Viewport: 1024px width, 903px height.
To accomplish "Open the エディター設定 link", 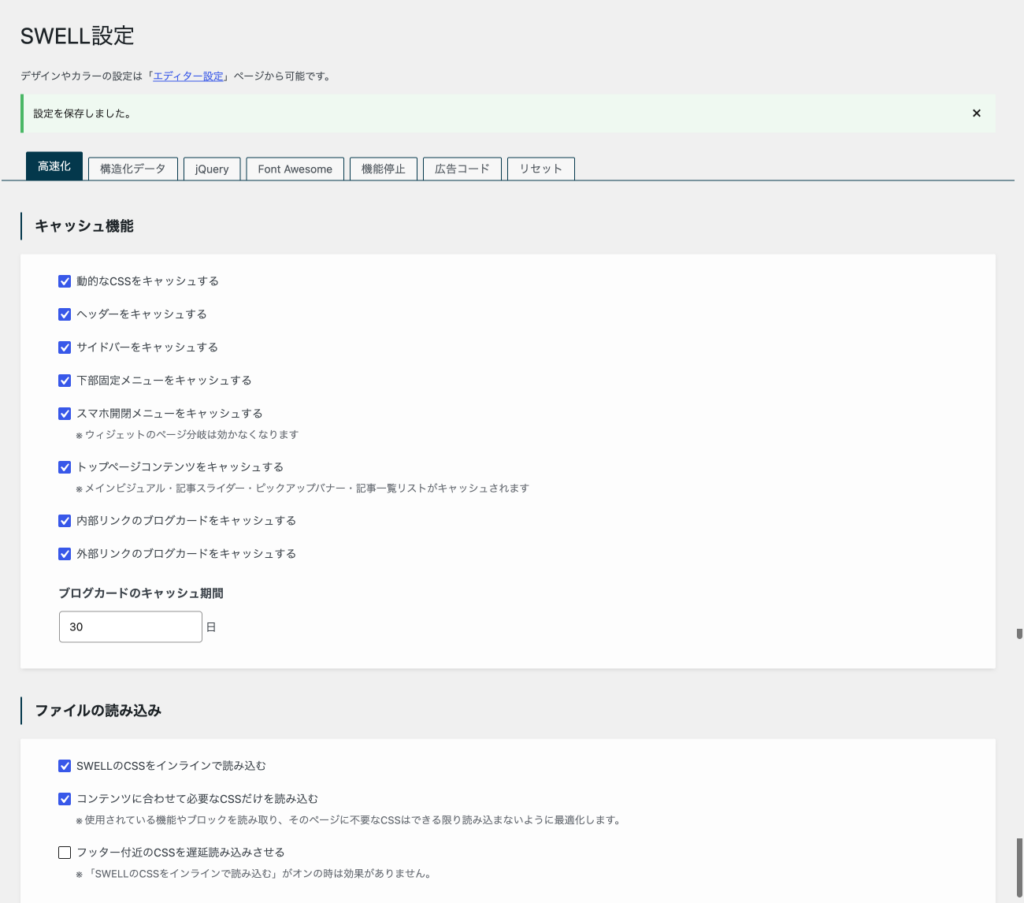I will pyautogui.click(x=188, y=76).
